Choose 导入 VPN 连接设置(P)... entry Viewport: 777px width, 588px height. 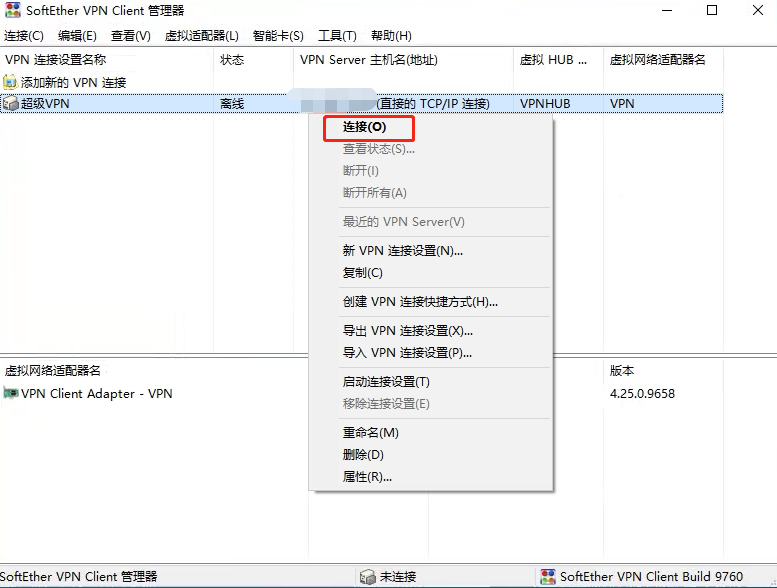431,353
